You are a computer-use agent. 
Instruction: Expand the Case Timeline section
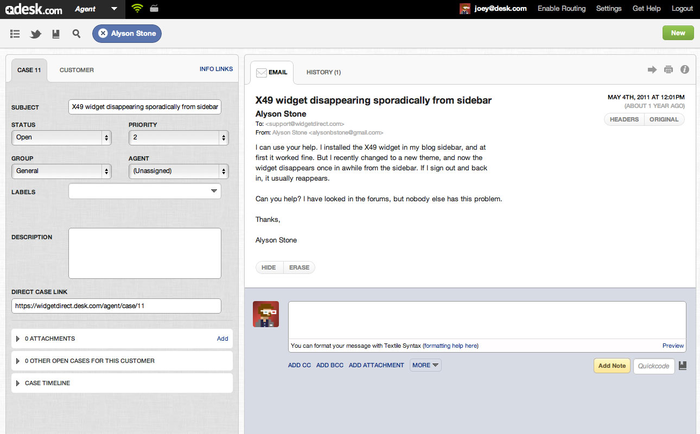[121, 383]
